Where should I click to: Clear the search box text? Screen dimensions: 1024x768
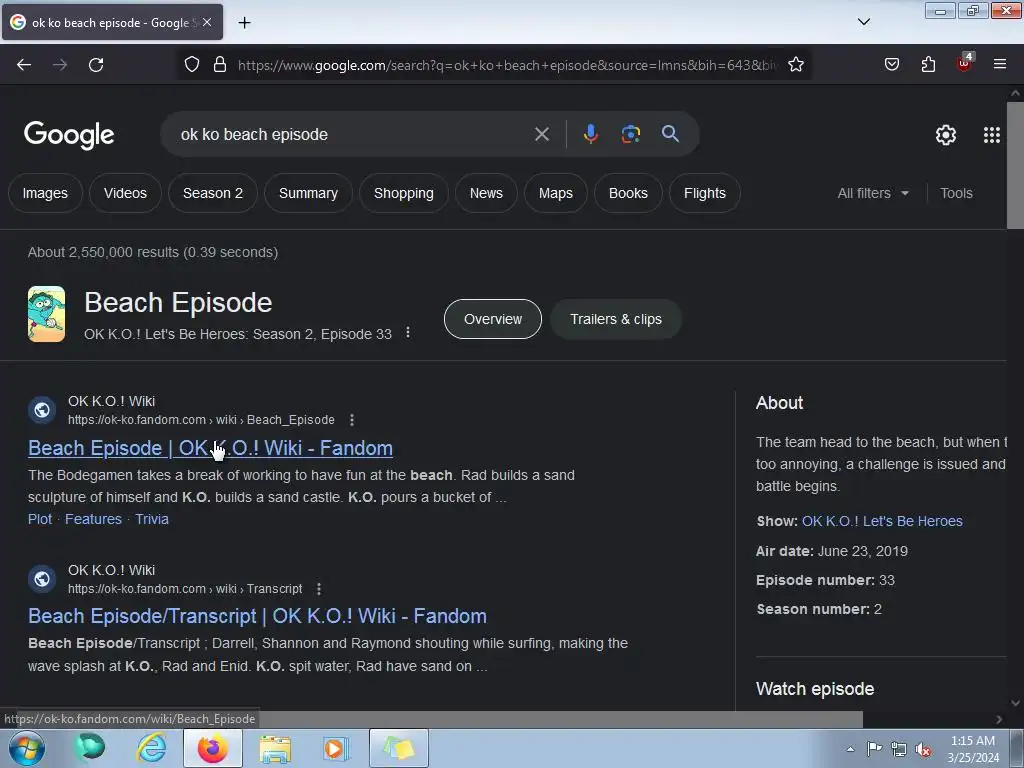541,135
